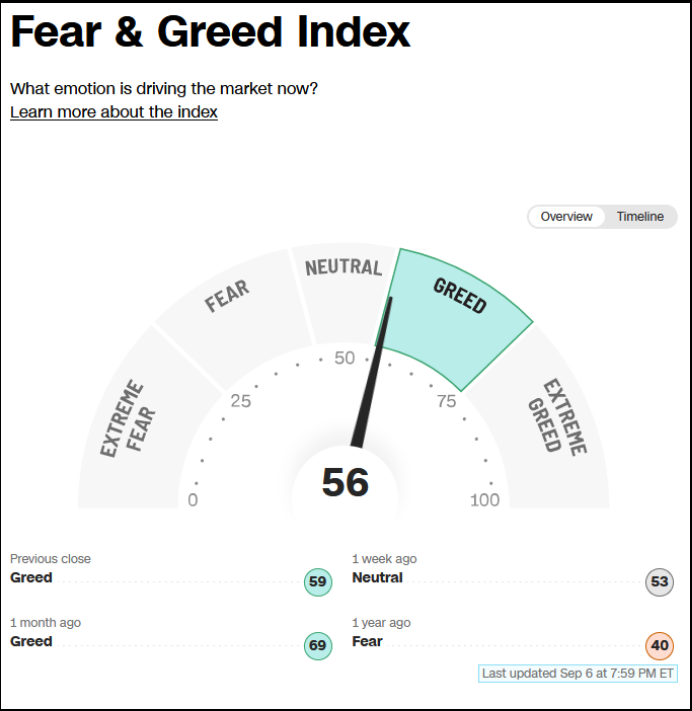Click the gray 53 one week ago badge

coord(659,582)
